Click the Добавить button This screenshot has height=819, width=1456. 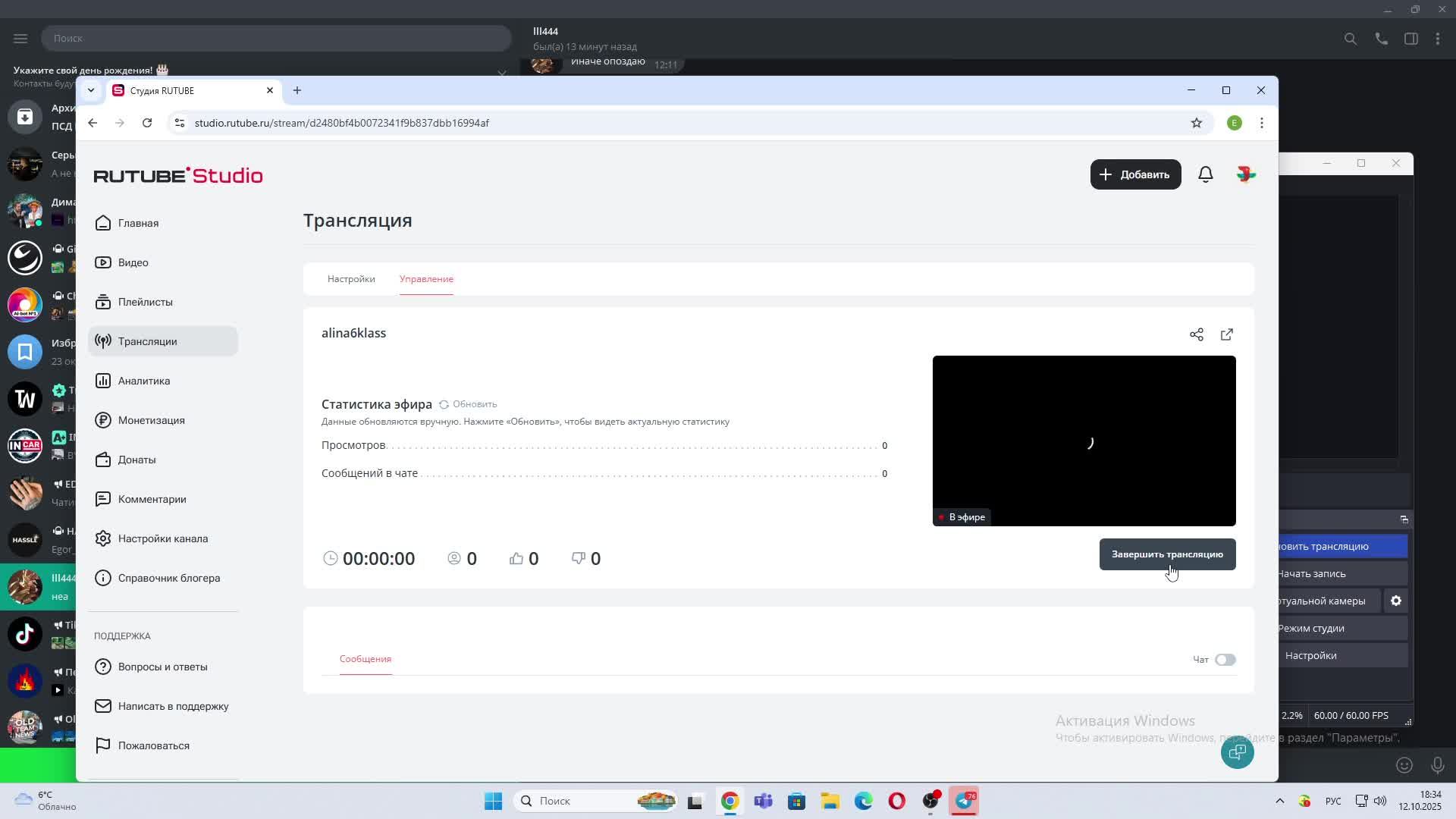[1135, 174]
